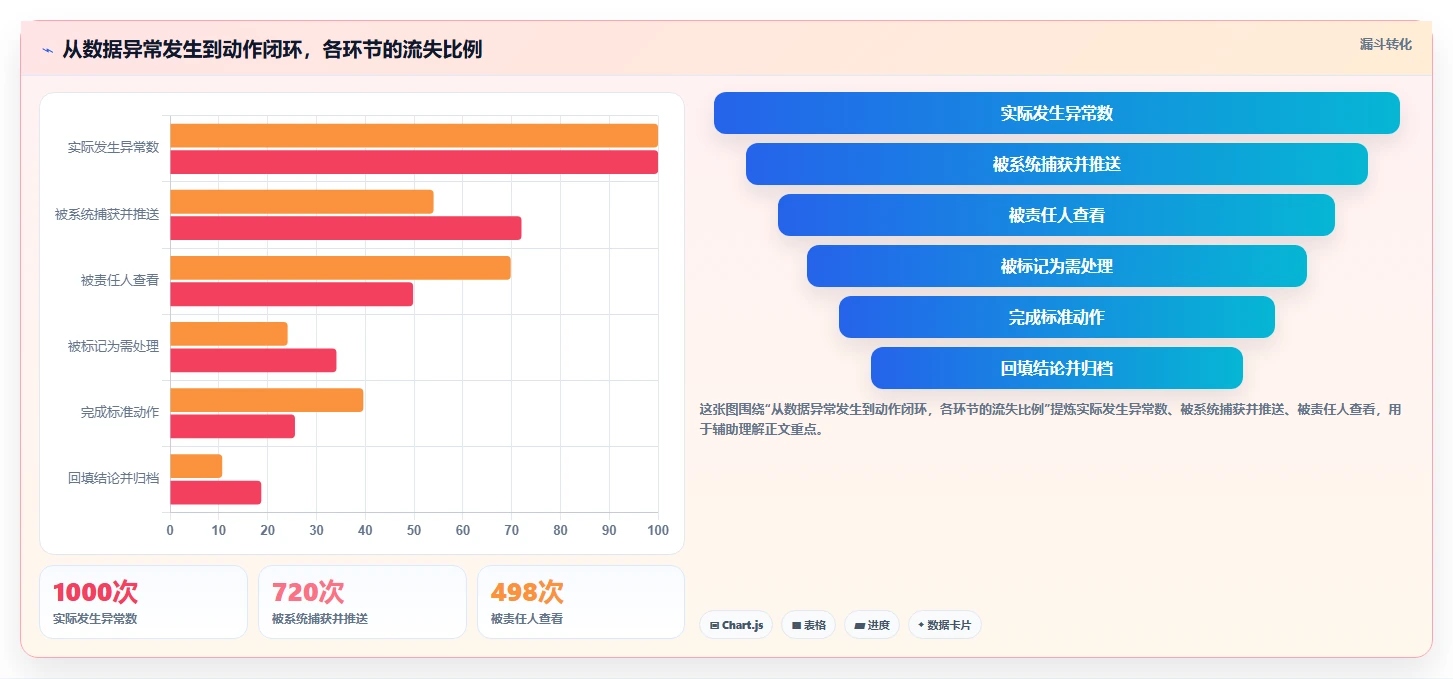Click x-axis tick value 50
Viewport: 1453px width, 679px height.
click(x=414, y=530)
